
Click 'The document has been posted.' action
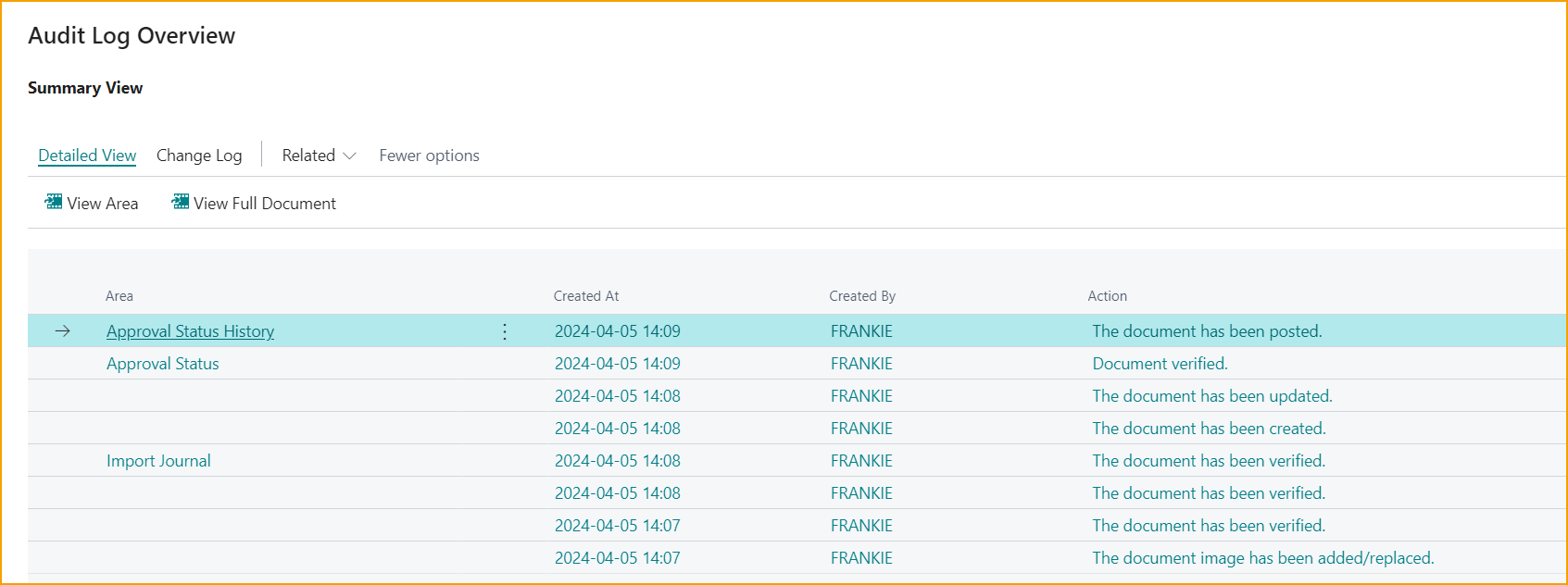1207,331
